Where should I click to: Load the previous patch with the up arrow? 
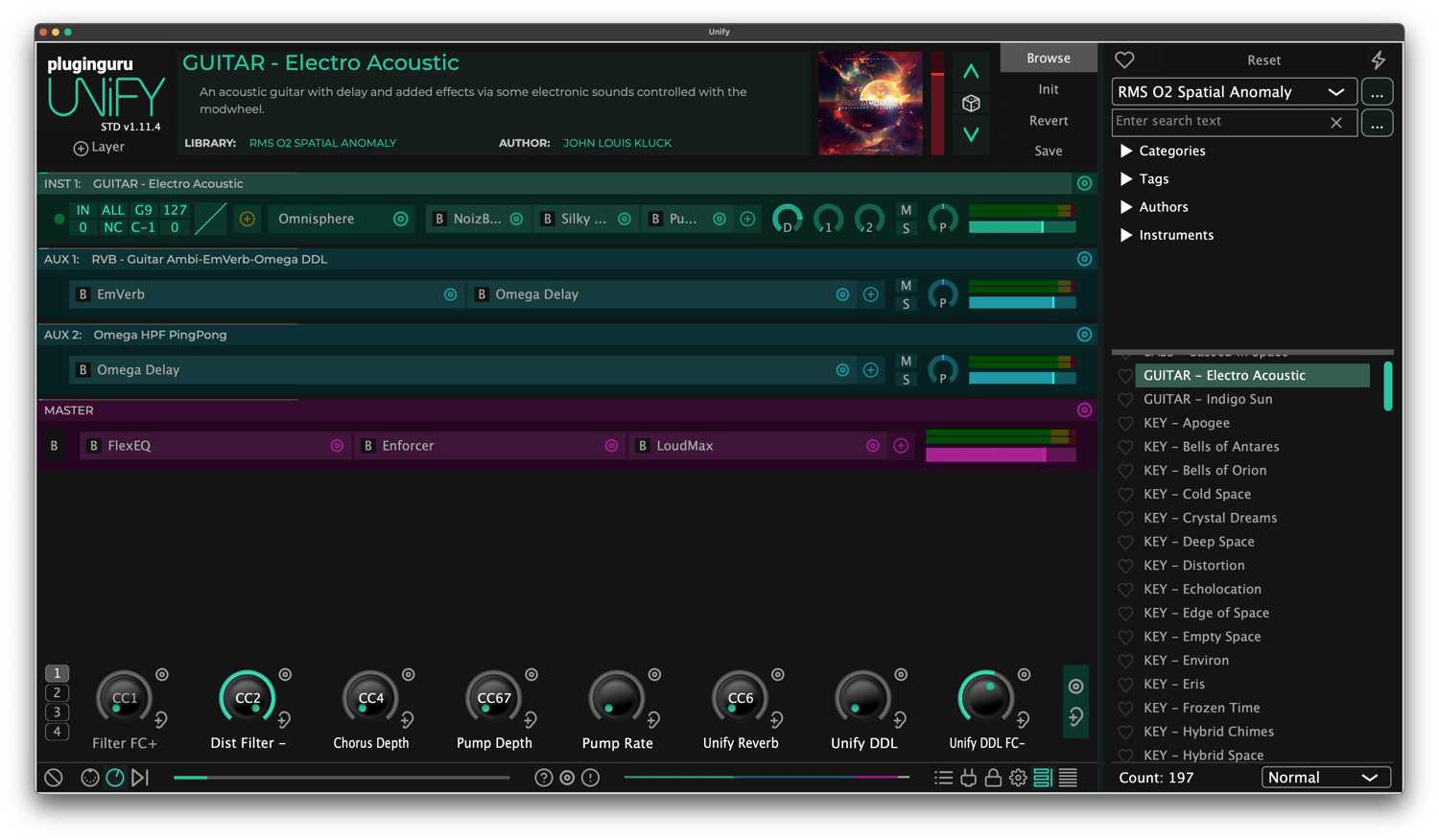pyautogui.click(x=971, y=71)
